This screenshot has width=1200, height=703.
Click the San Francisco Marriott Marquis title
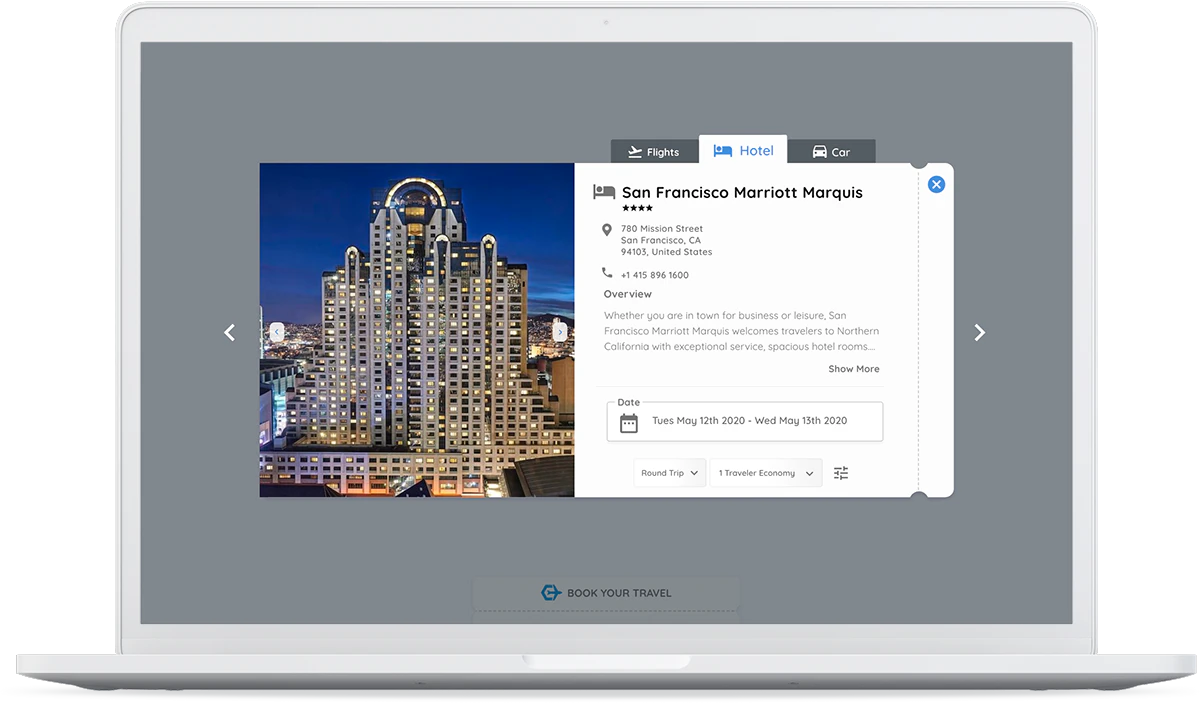742,192
